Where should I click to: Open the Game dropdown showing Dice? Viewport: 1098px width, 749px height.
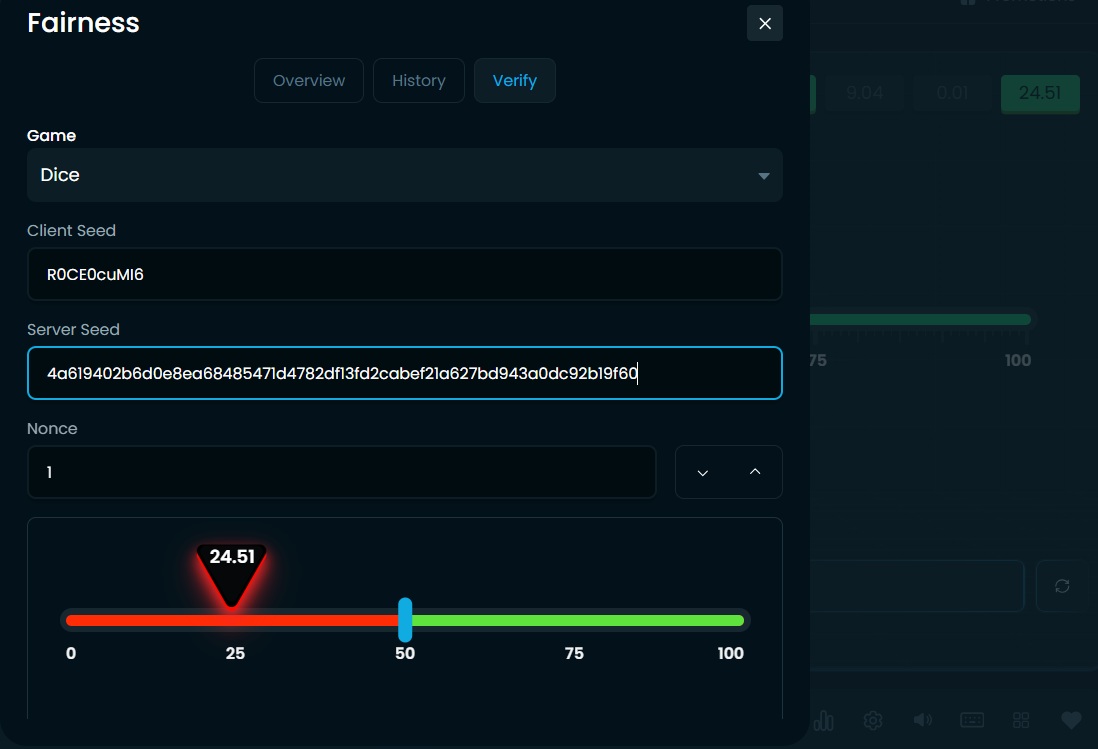pyautogui.click(x=405, y=175)
